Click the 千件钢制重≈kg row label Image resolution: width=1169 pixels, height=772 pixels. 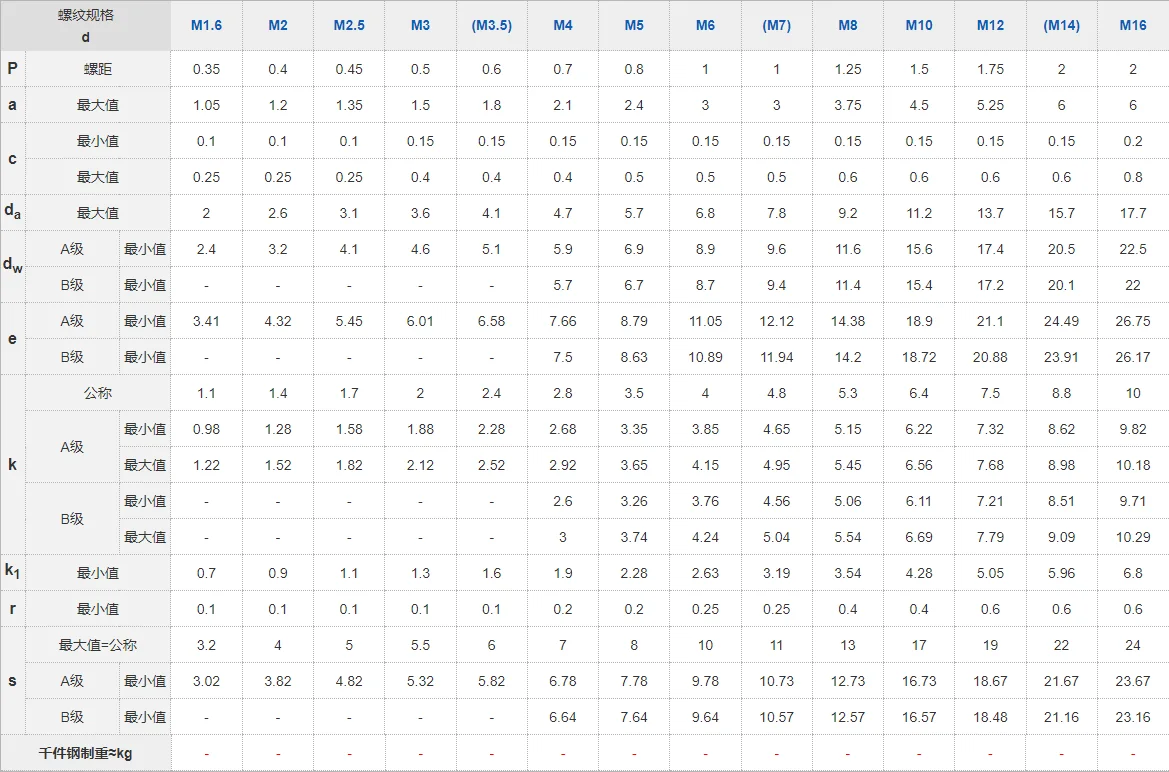(86, 753)
